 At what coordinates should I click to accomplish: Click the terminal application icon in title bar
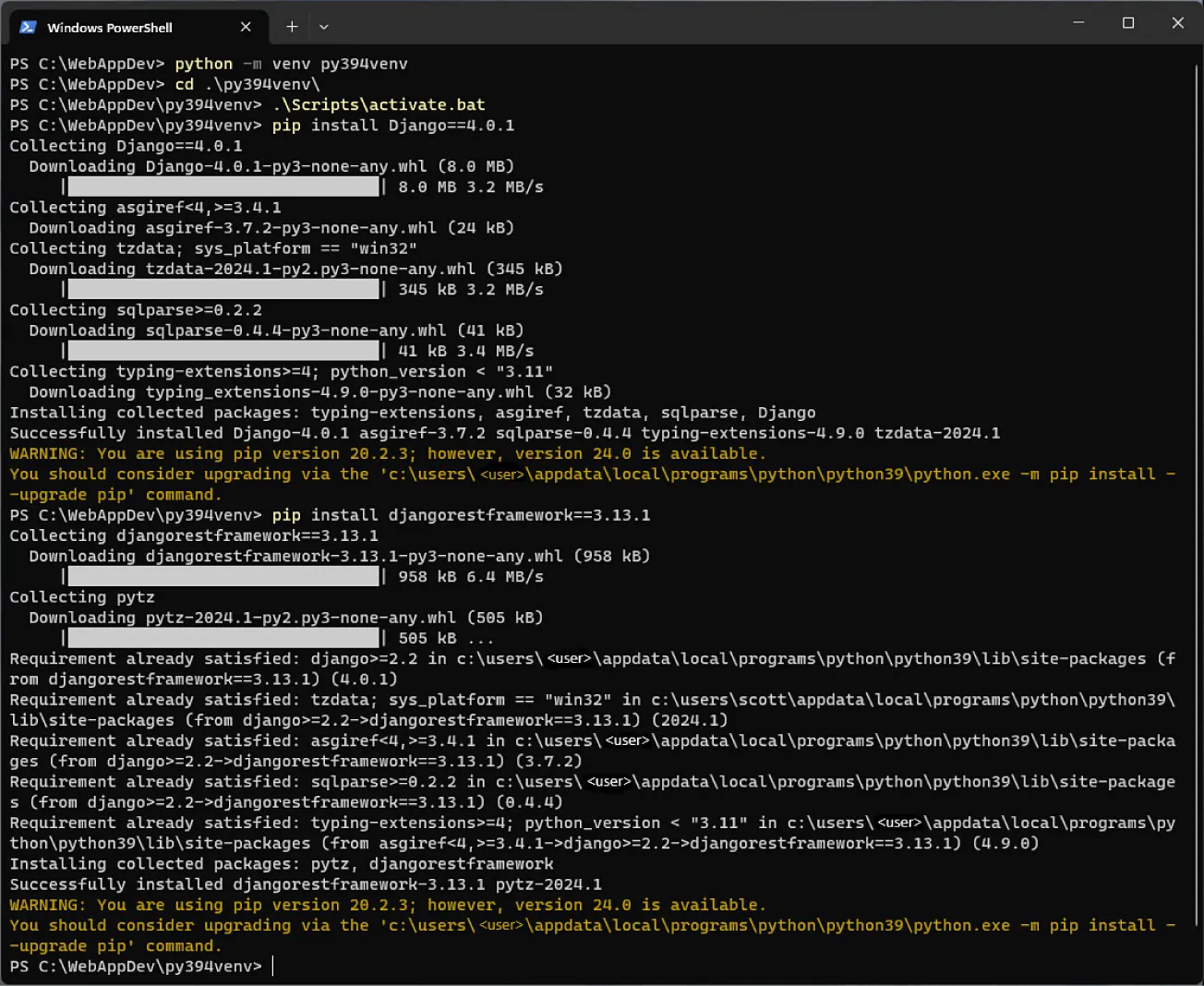tap(28, 27)
